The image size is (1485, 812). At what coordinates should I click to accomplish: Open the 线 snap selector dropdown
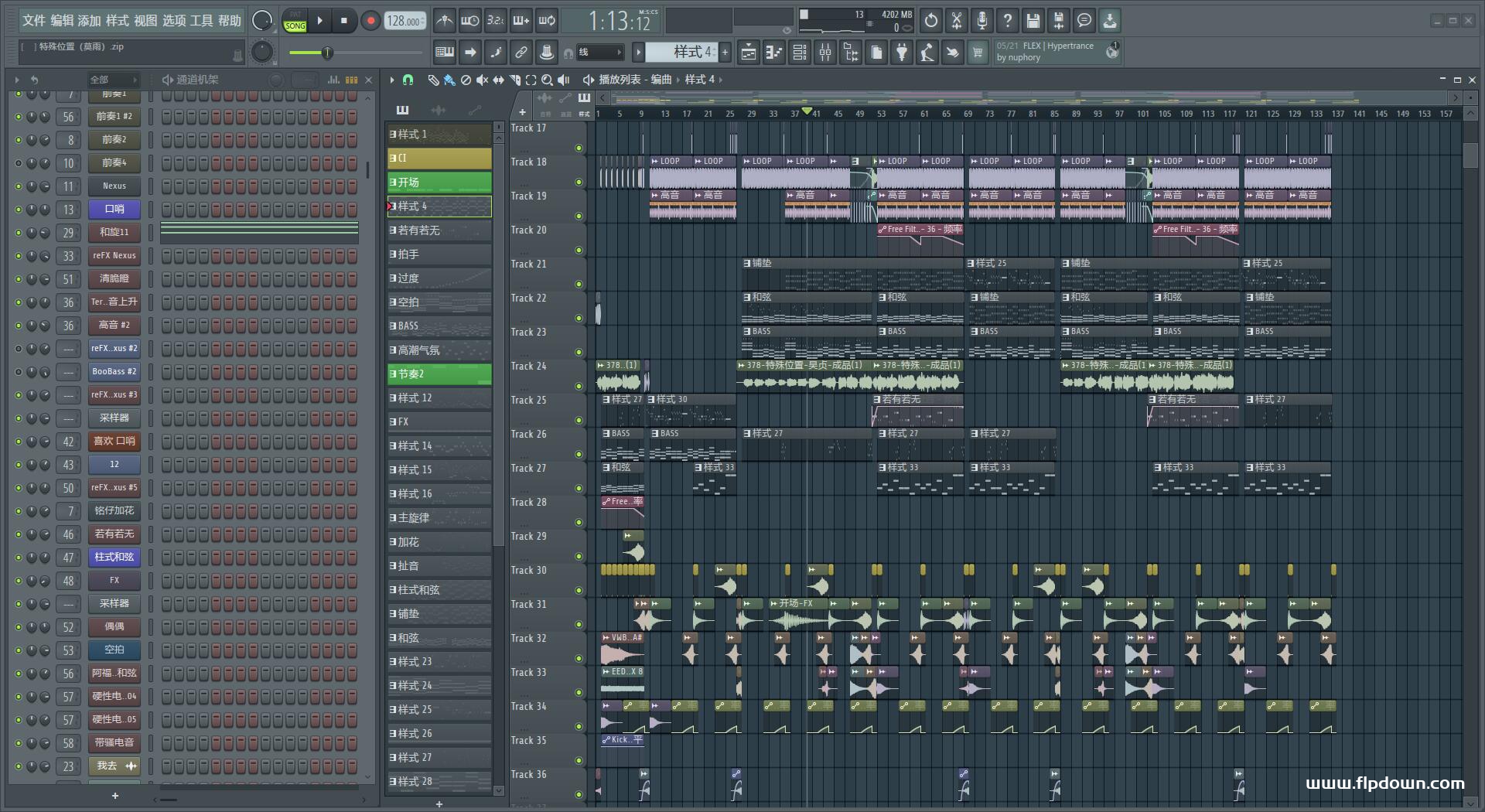click(x=600, y=53)
